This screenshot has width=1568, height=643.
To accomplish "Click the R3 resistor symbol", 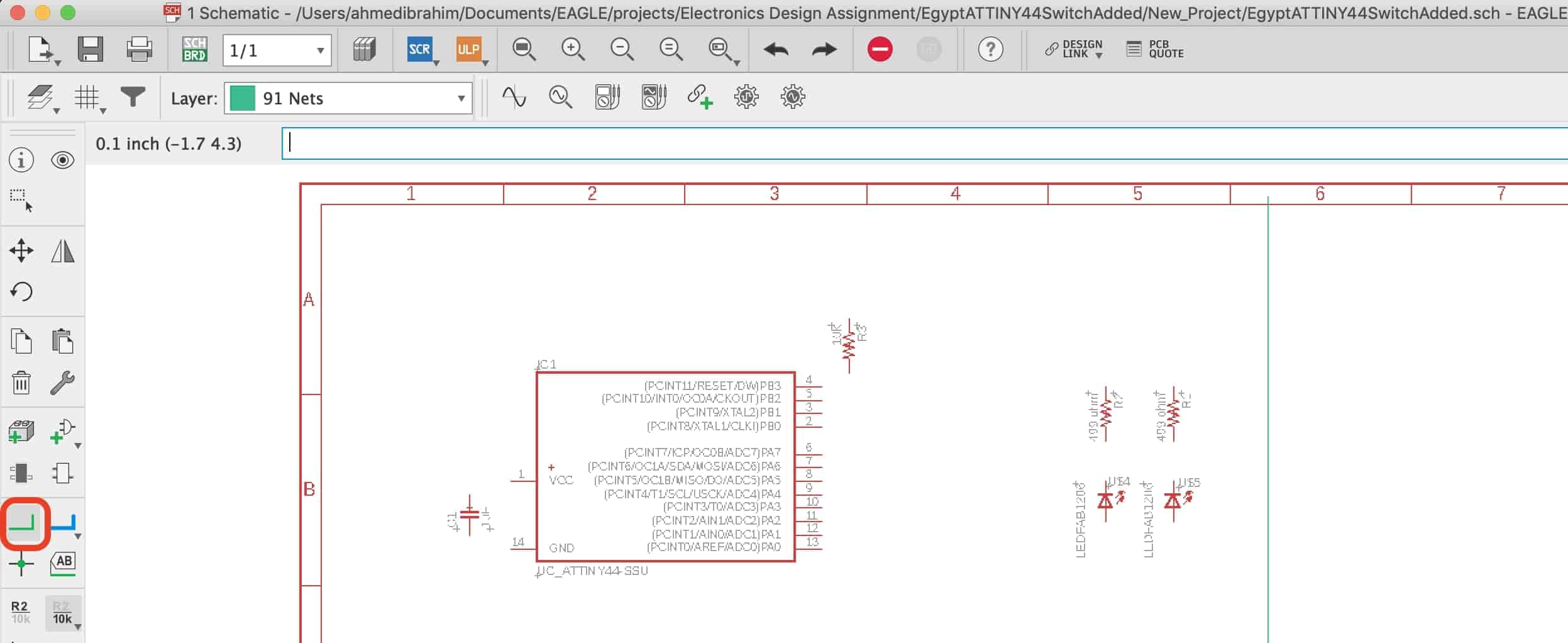I will point(849,346).
